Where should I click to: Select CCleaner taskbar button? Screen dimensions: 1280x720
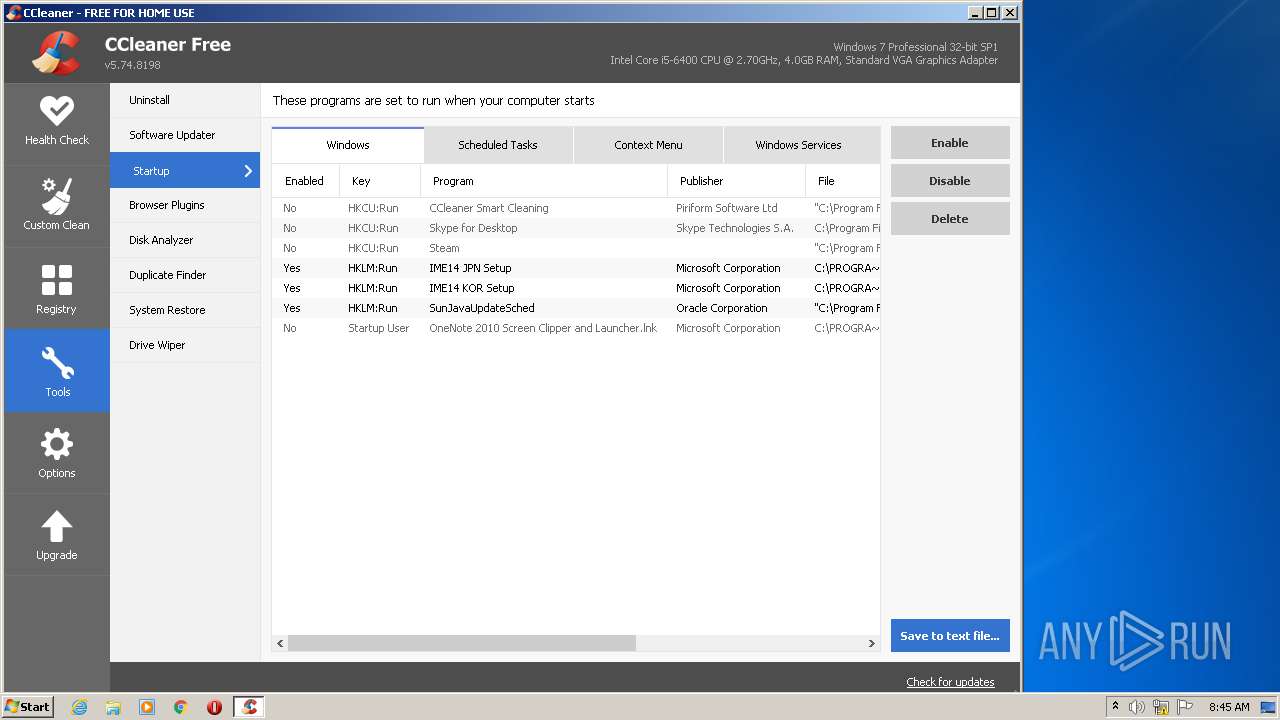[x=249, y=707]
